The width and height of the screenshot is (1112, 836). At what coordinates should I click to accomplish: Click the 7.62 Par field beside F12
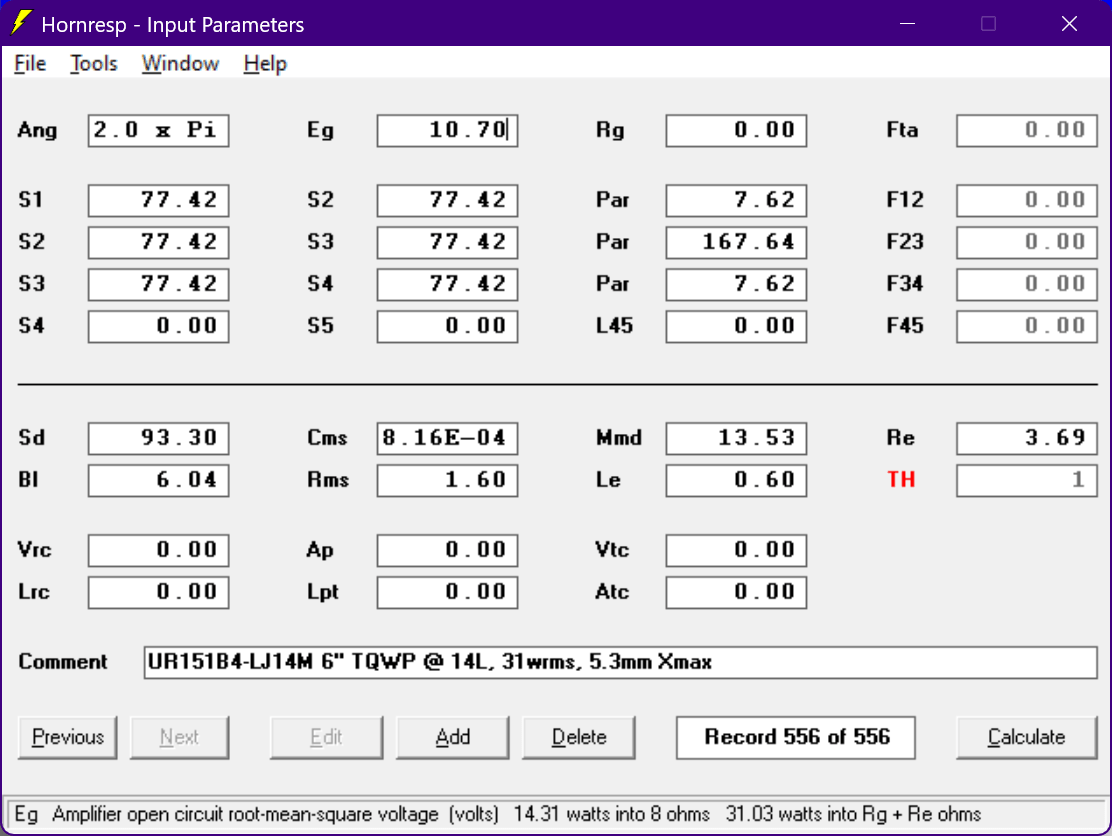click(x=736, y=200)
